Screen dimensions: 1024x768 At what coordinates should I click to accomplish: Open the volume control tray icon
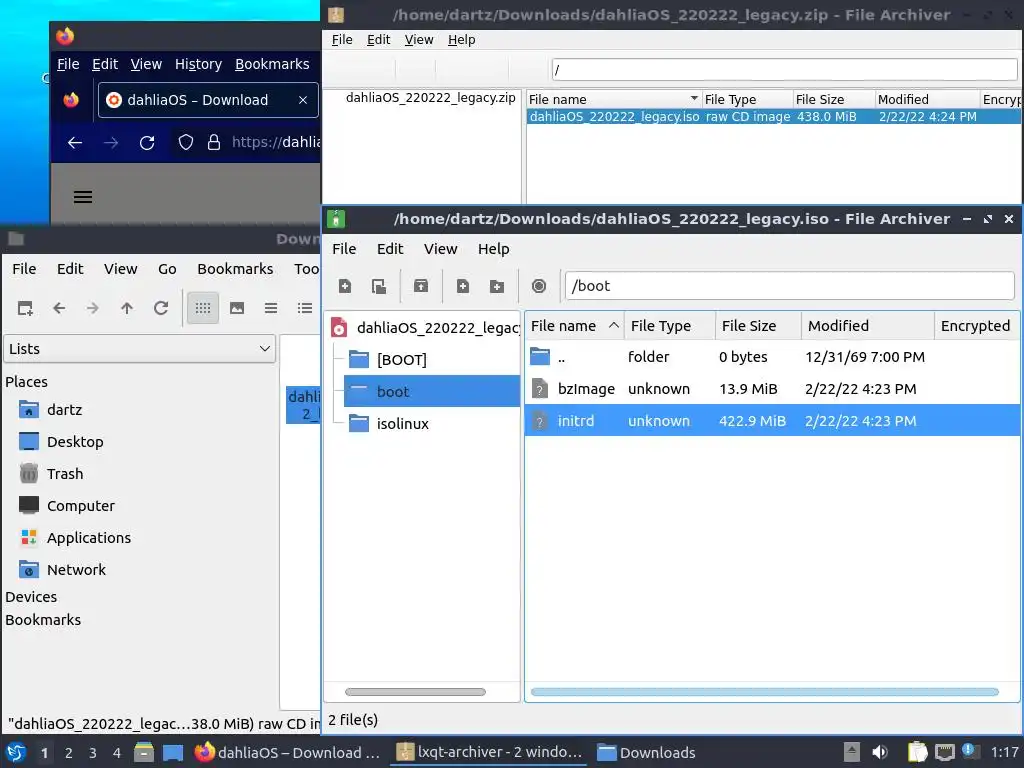point(880,752)
